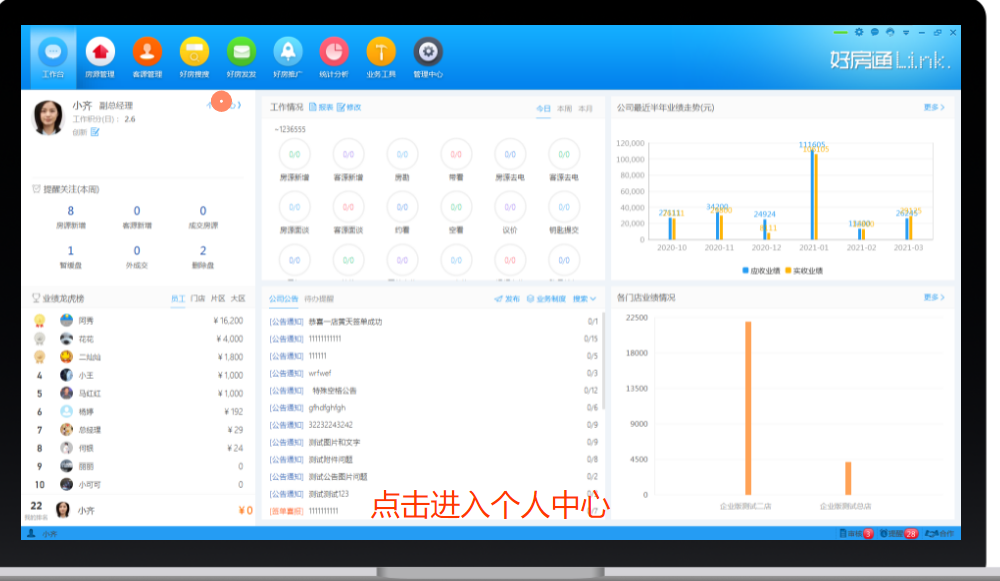Click the 客源面谈 progress circle

tap(348, 207)
